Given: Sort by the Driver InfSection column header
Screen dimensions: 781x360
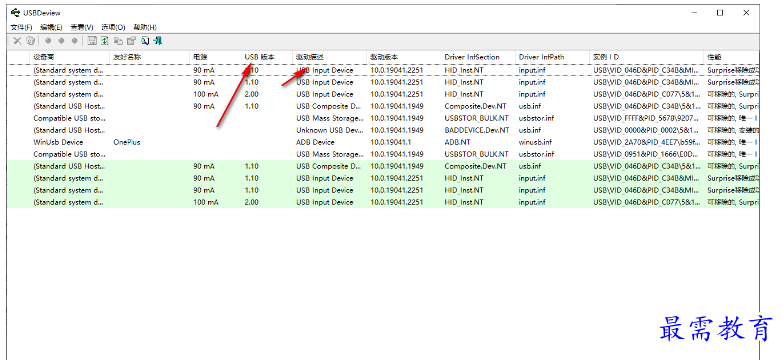Looking at the screenshot, I should pyautogui.click(x=478, y=57).
